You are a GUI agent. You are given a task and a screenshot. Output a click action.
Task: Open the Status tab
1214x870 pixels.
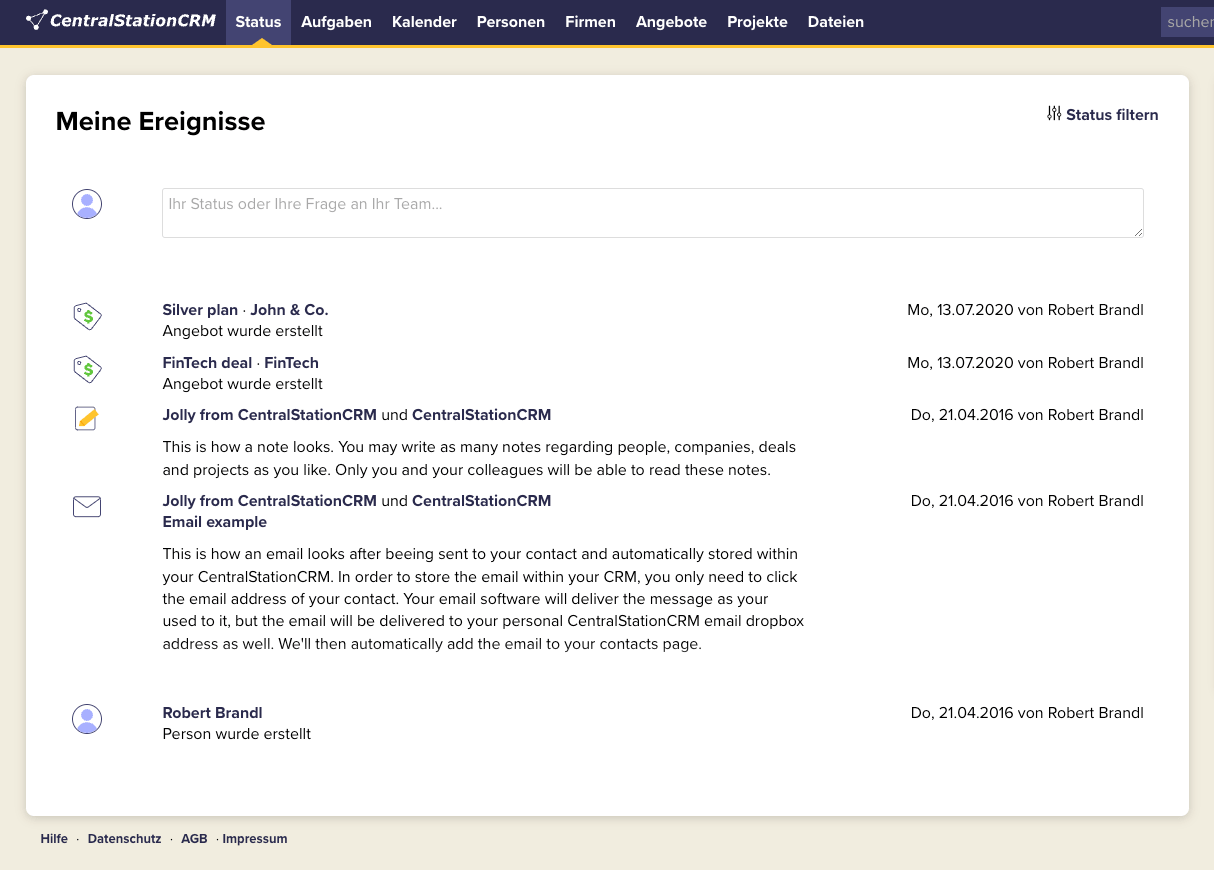(258, 22)
